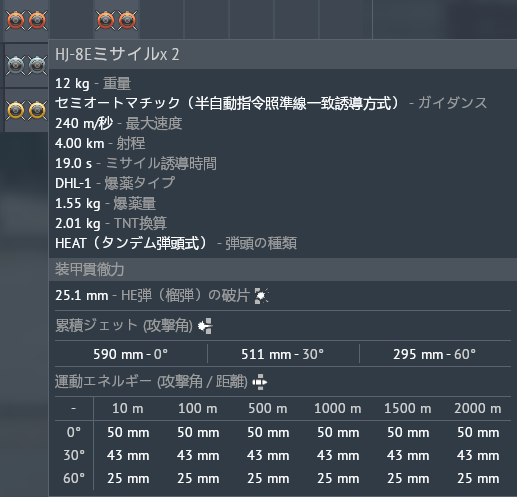
Task: Click the kinetic energy icon
Action: point(260,382)
